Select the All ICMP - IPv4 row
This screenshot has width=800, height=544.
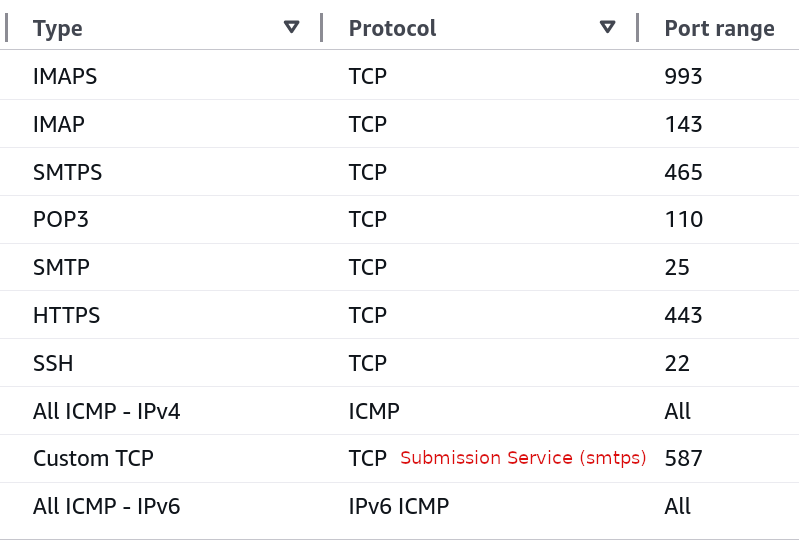pos(106,411)
